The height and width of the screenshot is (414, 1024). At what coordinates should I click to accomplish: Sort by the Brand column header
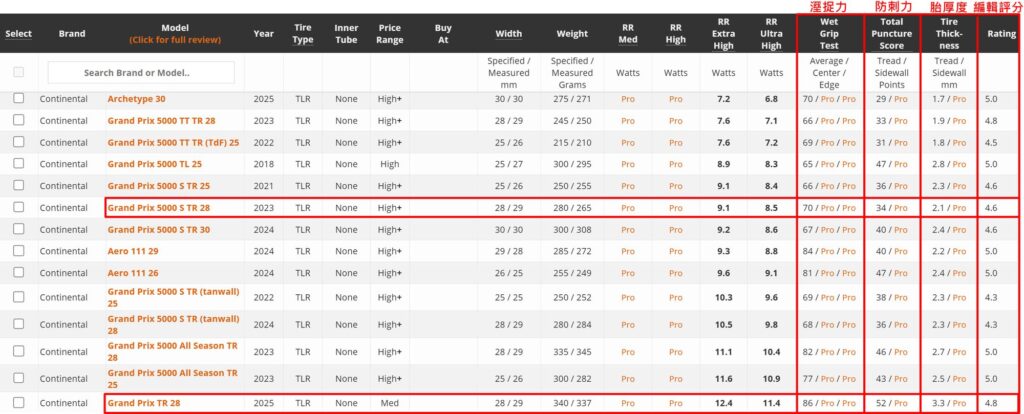(x=72, y=34)
